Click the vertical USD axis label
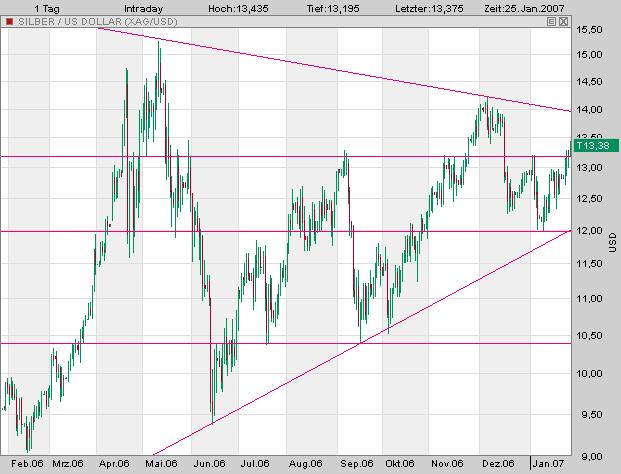 click(611, 242)
